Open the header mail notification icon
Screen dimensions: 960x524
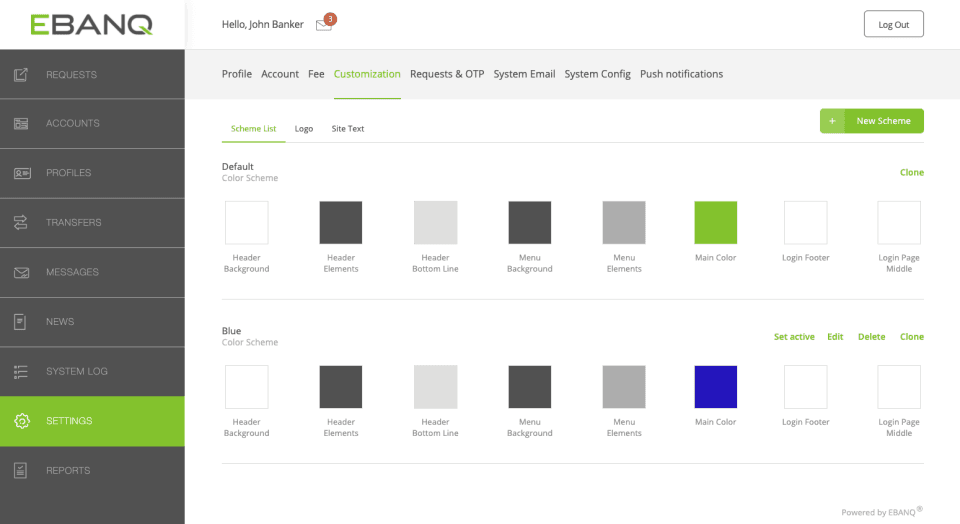click(324, 25)
